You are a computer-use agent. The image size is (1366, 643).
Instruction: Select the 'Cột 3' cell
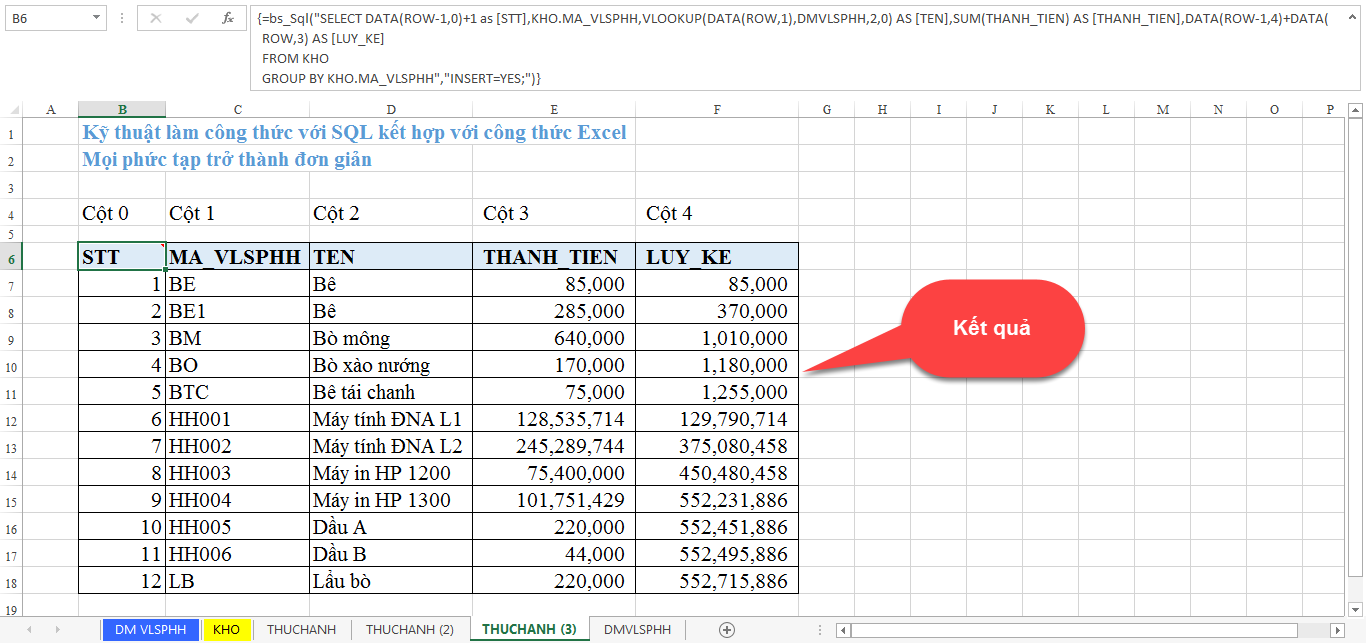(554, 213)
